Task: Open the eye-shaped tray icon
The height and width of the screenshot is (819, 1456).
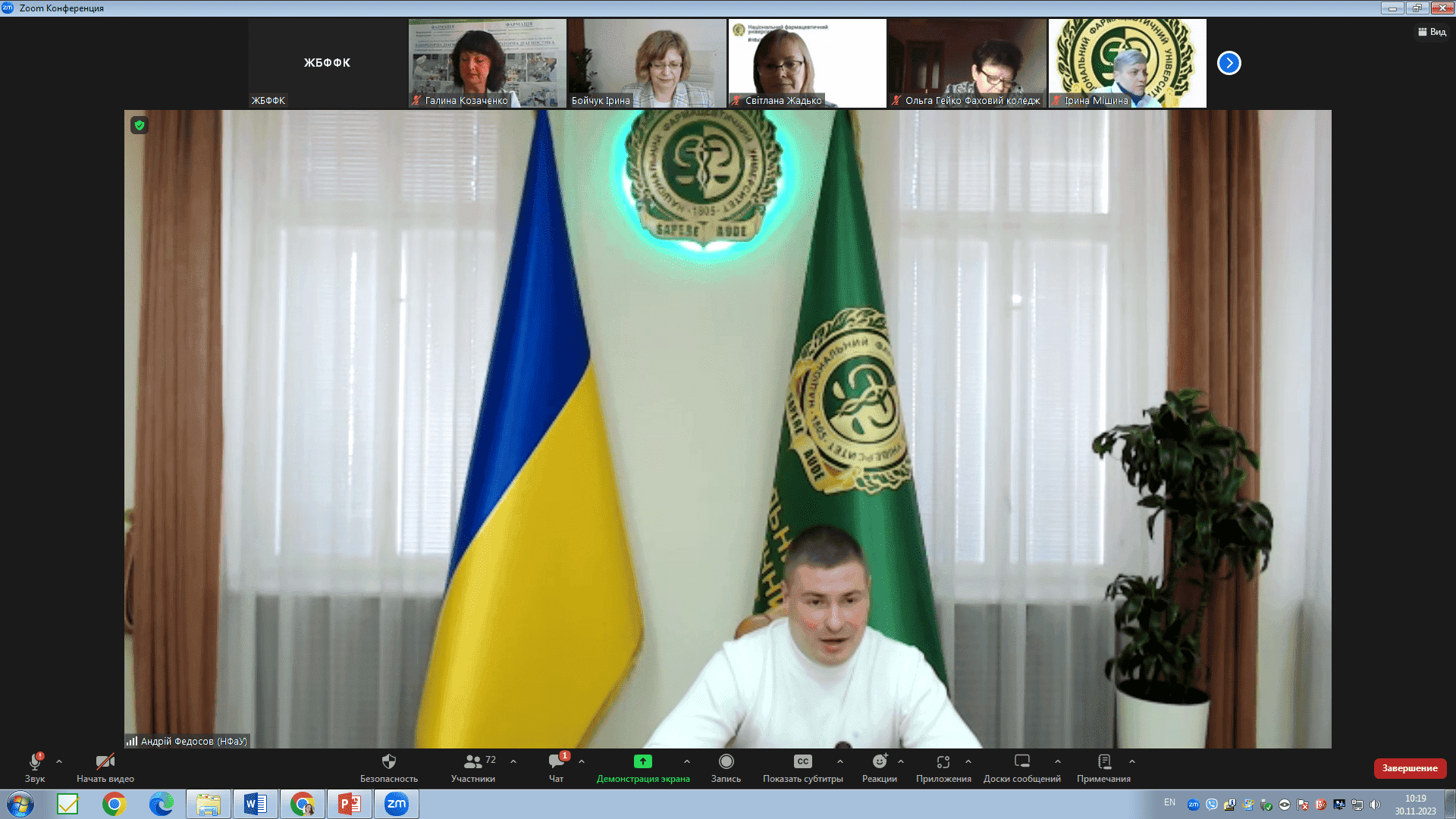Action: coord(1285,805)
